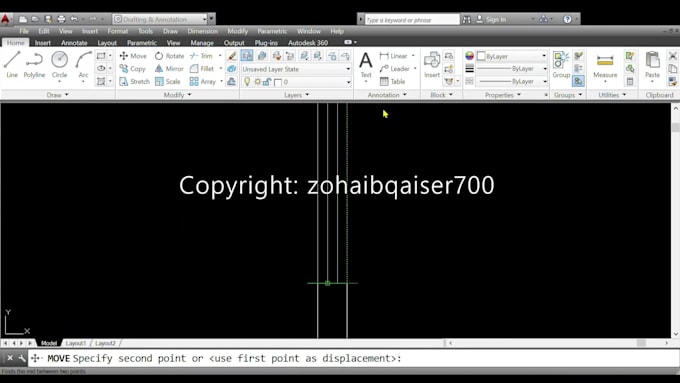Expand the Utilities panel
This screenshot has height=383, width=680.
coord(612,95)
